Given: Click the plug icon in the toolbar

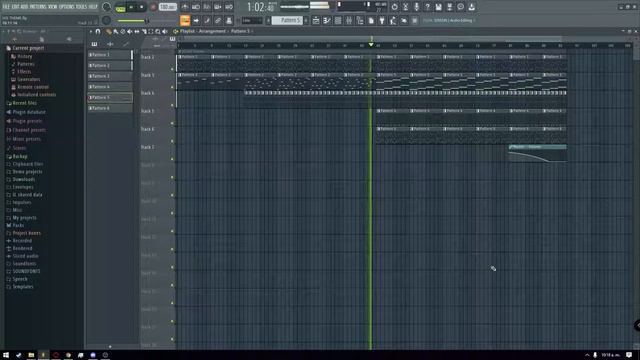Looking at the screenshot, I should point(382,20).
